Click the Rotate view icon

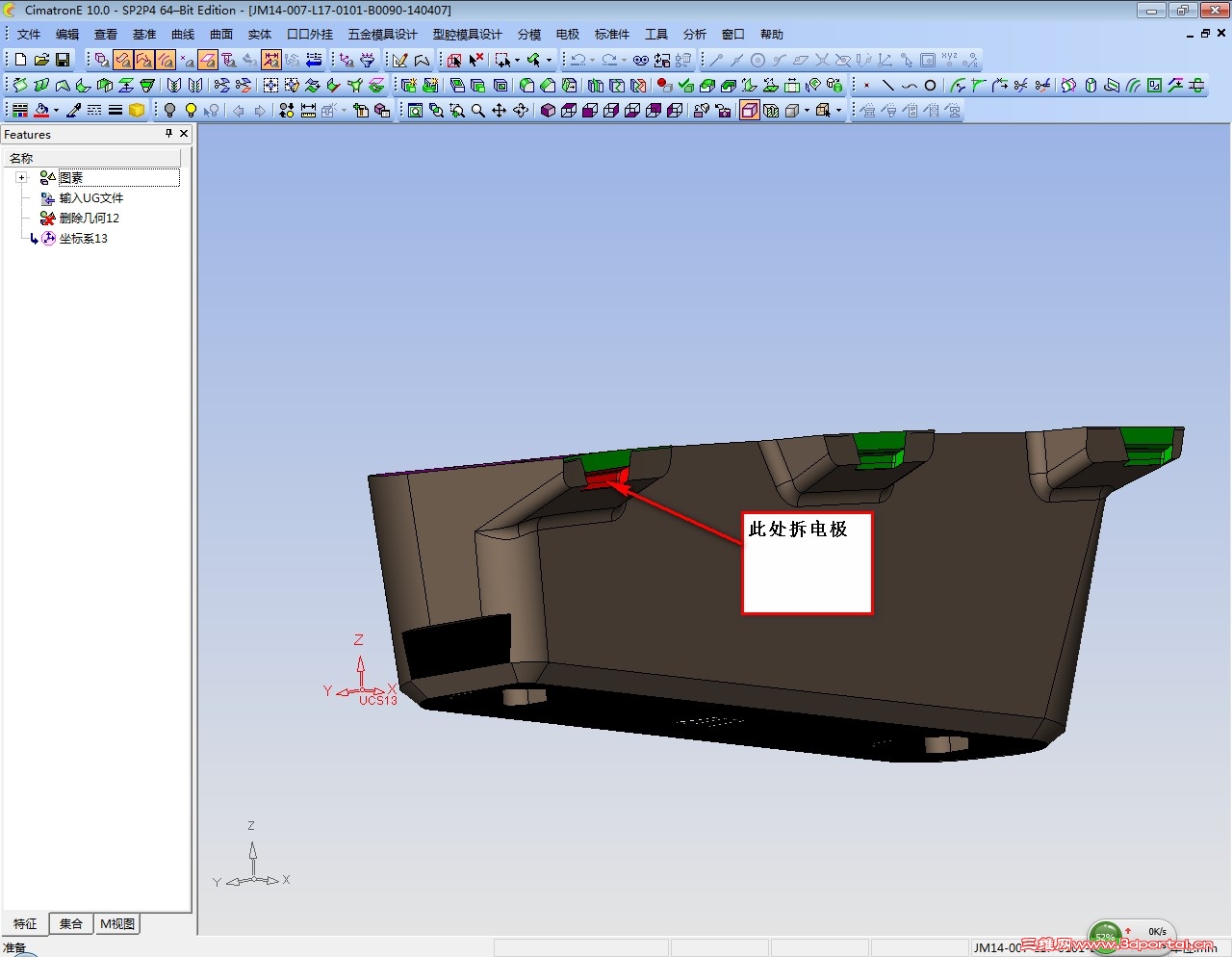point(521,111)
